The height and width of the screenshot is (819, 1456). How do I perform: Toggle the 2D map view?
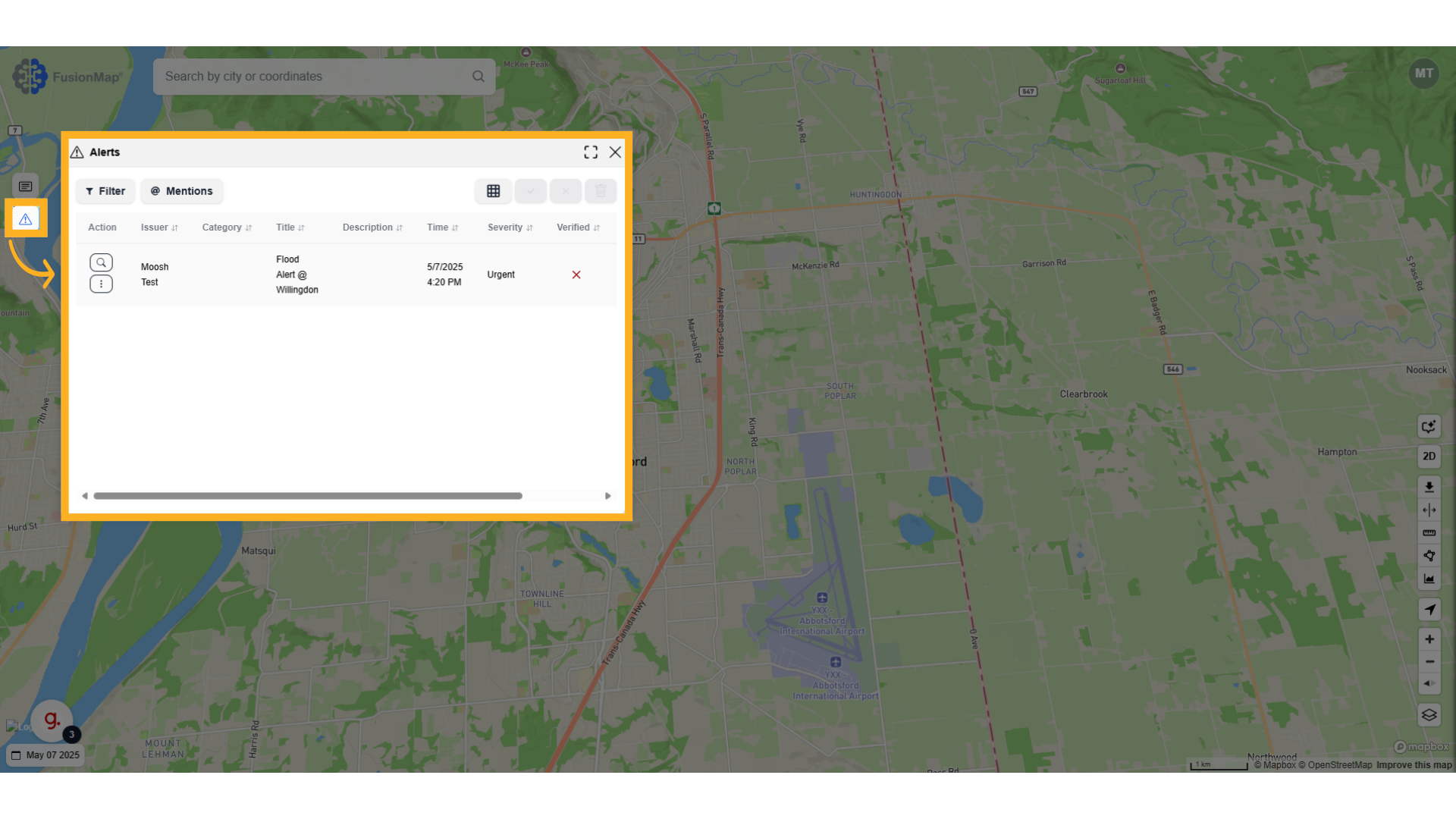(1429, 457)
